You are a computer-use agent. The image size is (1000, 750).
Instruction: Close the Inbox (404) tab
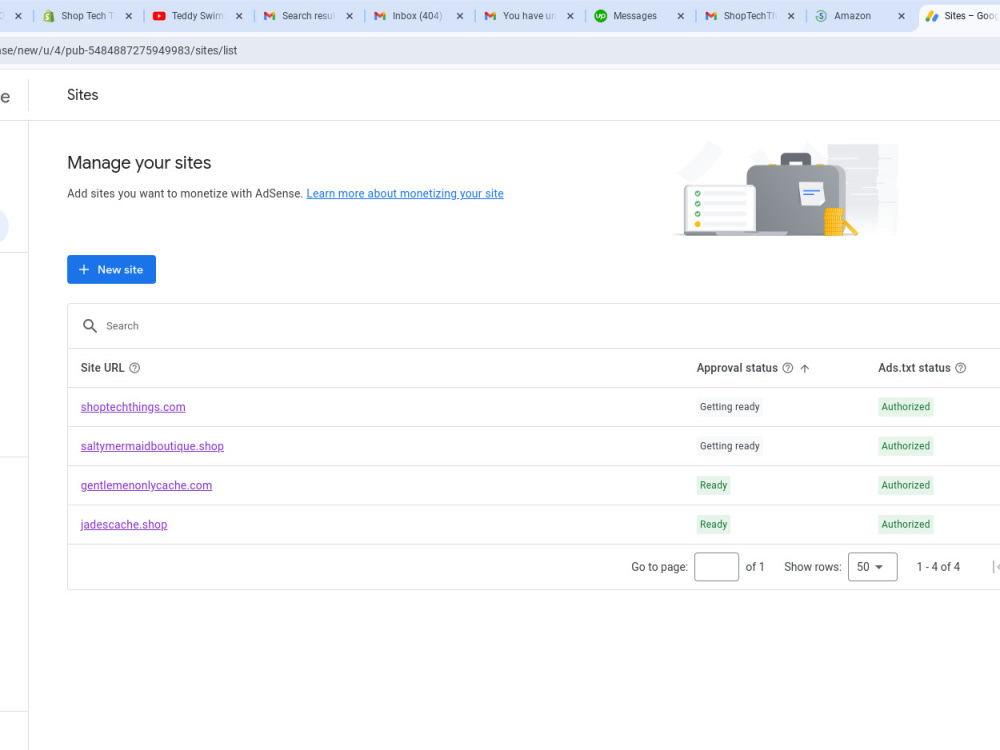point(460,16)
